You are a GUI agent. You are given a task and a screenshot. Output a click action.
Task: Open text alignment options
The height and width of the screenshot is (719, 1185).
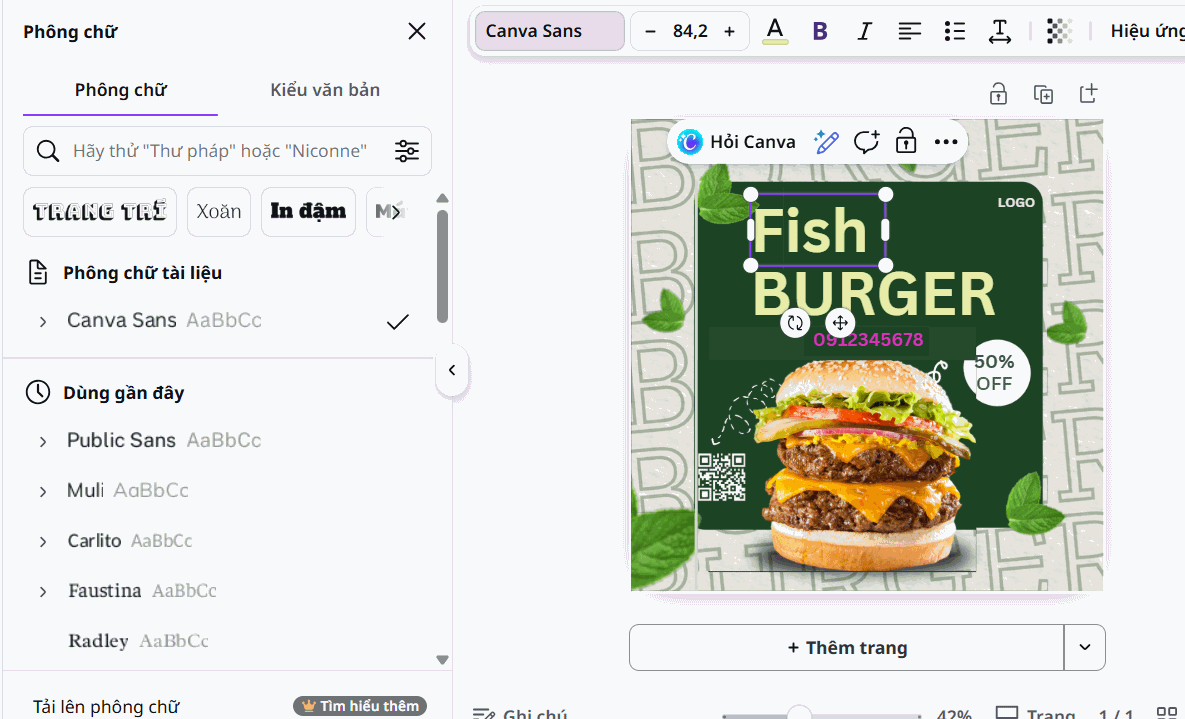point(909,31)
